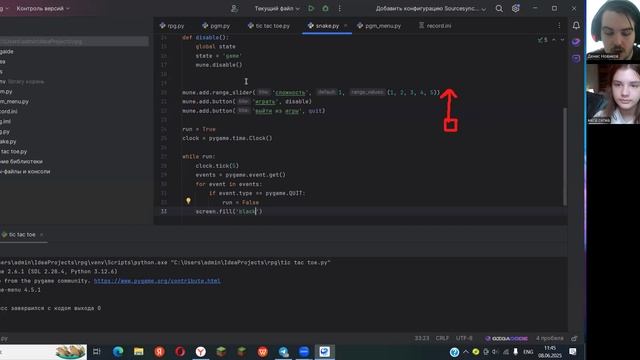
Task: Switch to the tic tac toe.py editor tab
Action: pyautogui.click(x=269, y=25)
